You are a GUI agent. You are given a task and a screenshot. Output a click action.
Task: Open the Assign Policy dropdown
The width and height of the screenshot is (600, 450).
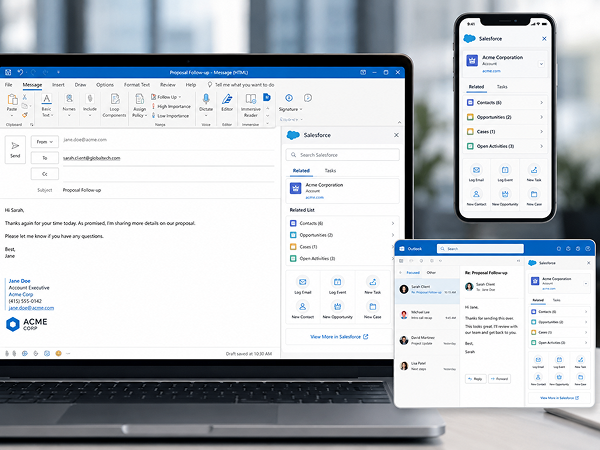[x=140, y=105]
